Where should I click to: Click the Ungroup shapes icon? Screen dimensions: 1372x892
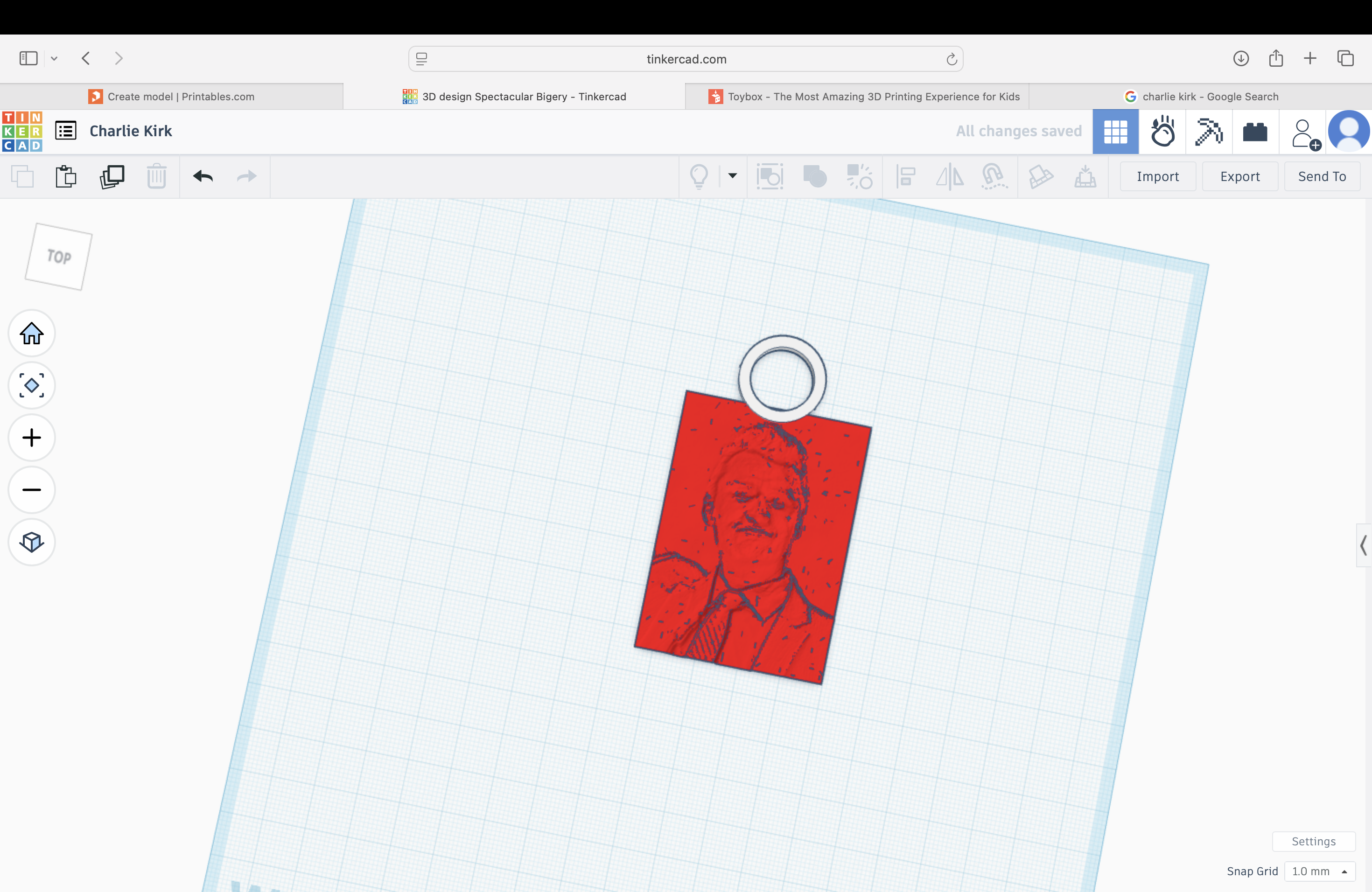click(x=860, y=176)
